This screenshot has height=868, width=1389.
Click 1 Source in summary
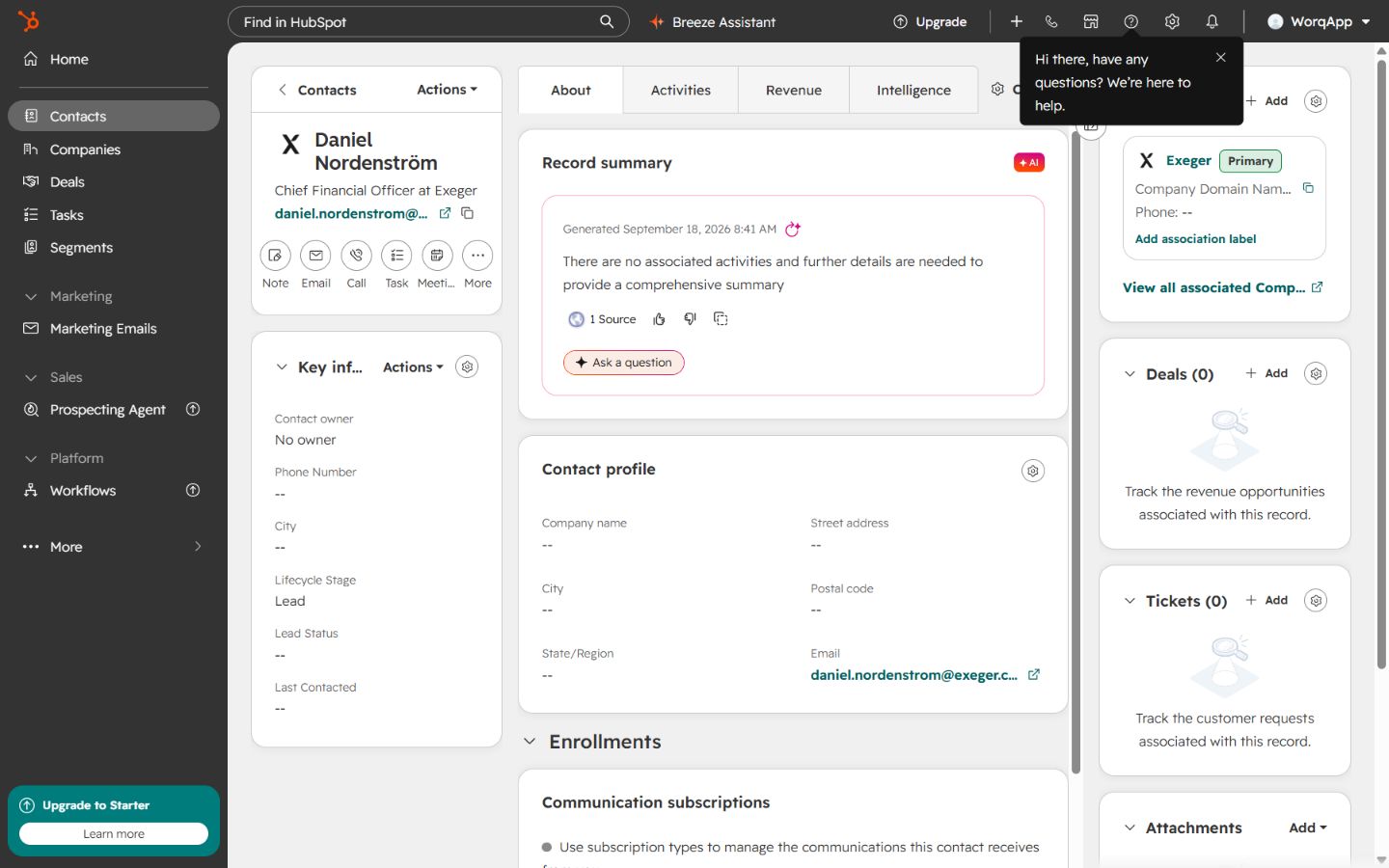603,319
